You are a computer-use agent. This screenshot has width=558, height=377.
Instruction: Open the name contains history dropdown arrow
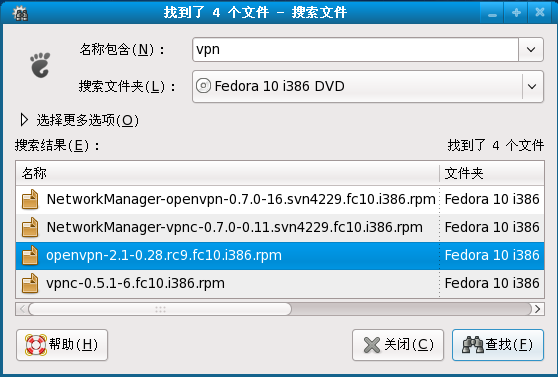(x=531, y=49)
